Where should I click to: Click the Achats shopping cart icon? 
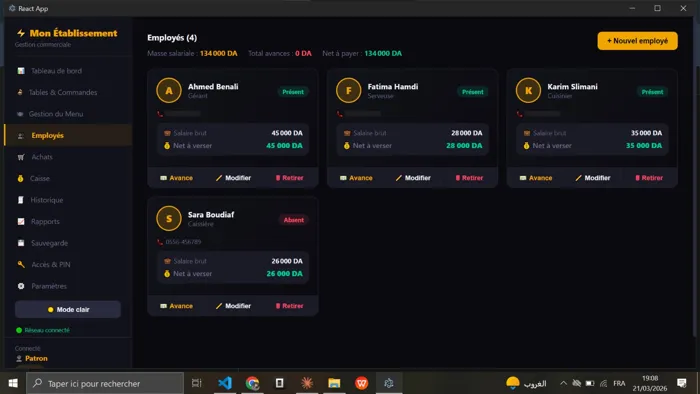click(21, 157)
